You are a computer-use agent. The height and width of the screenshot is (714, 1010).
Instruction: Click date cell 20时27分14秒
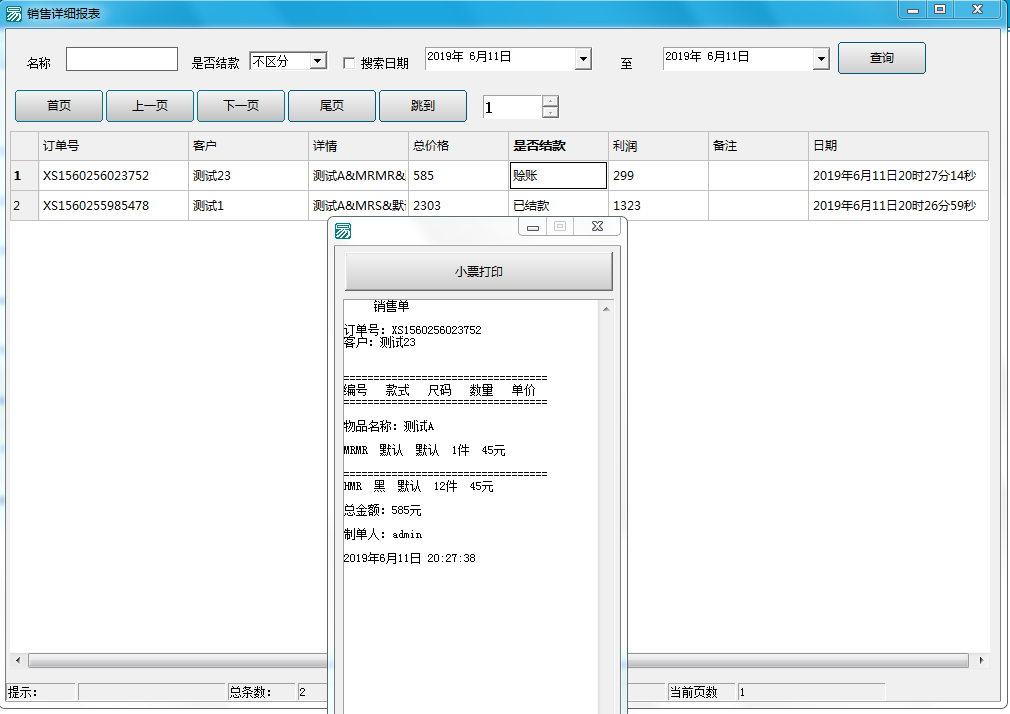pyautogui.click(x=898, y=176)
